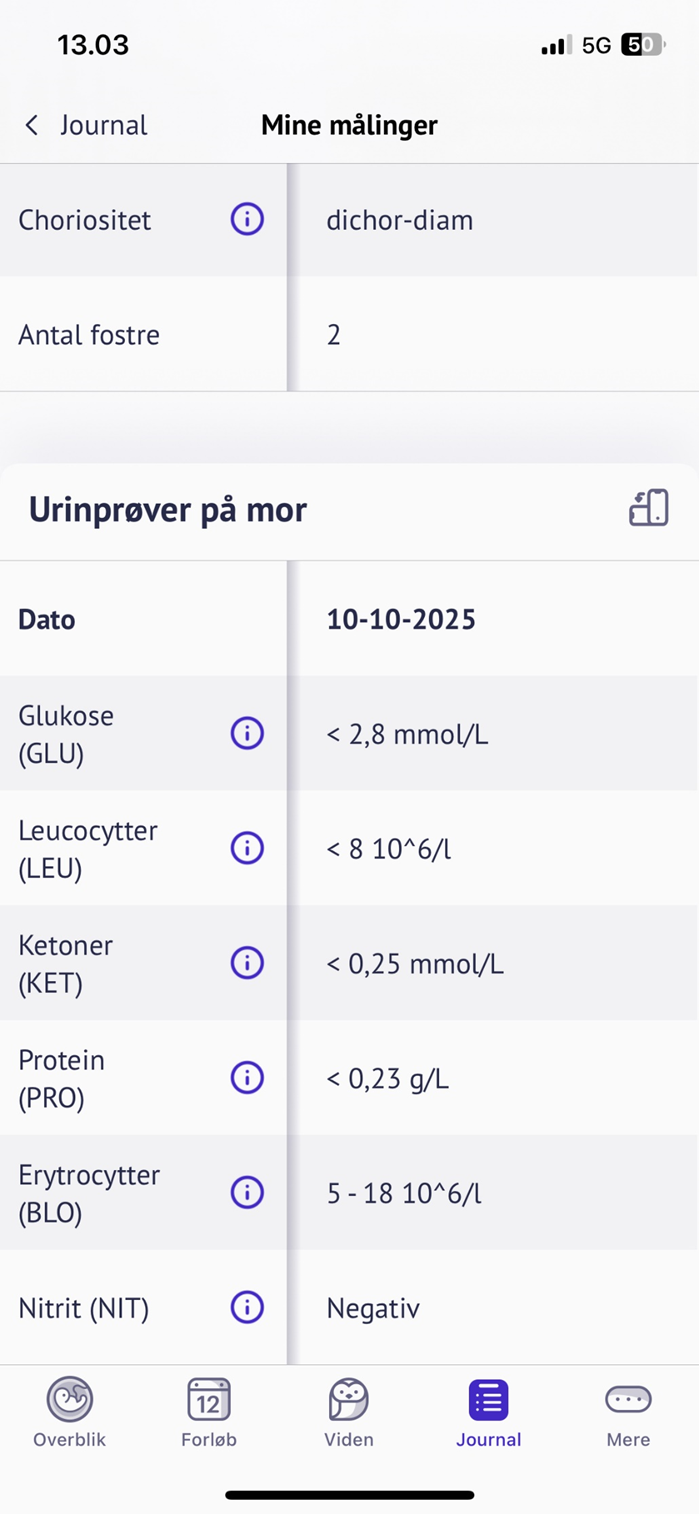Tap the home indicator bar
The image size is (699, 1514).
tap(349, 1495)
